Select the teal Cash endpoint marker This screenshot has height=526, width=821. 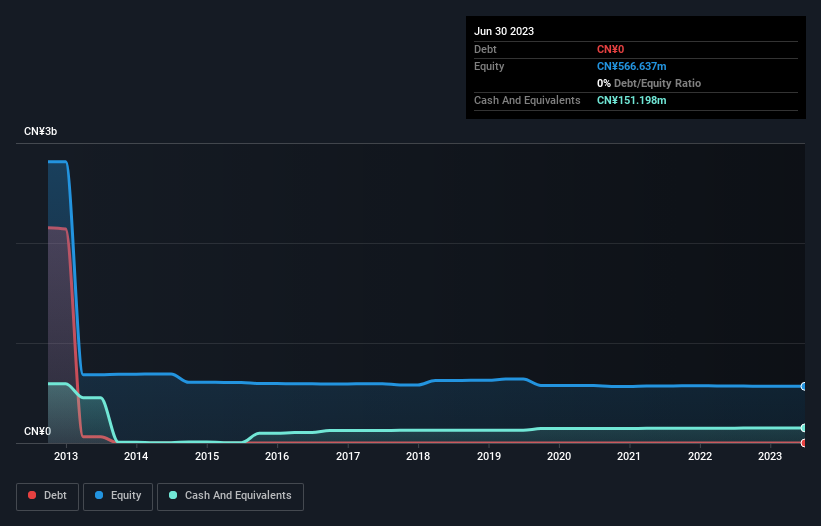point(804,428)
